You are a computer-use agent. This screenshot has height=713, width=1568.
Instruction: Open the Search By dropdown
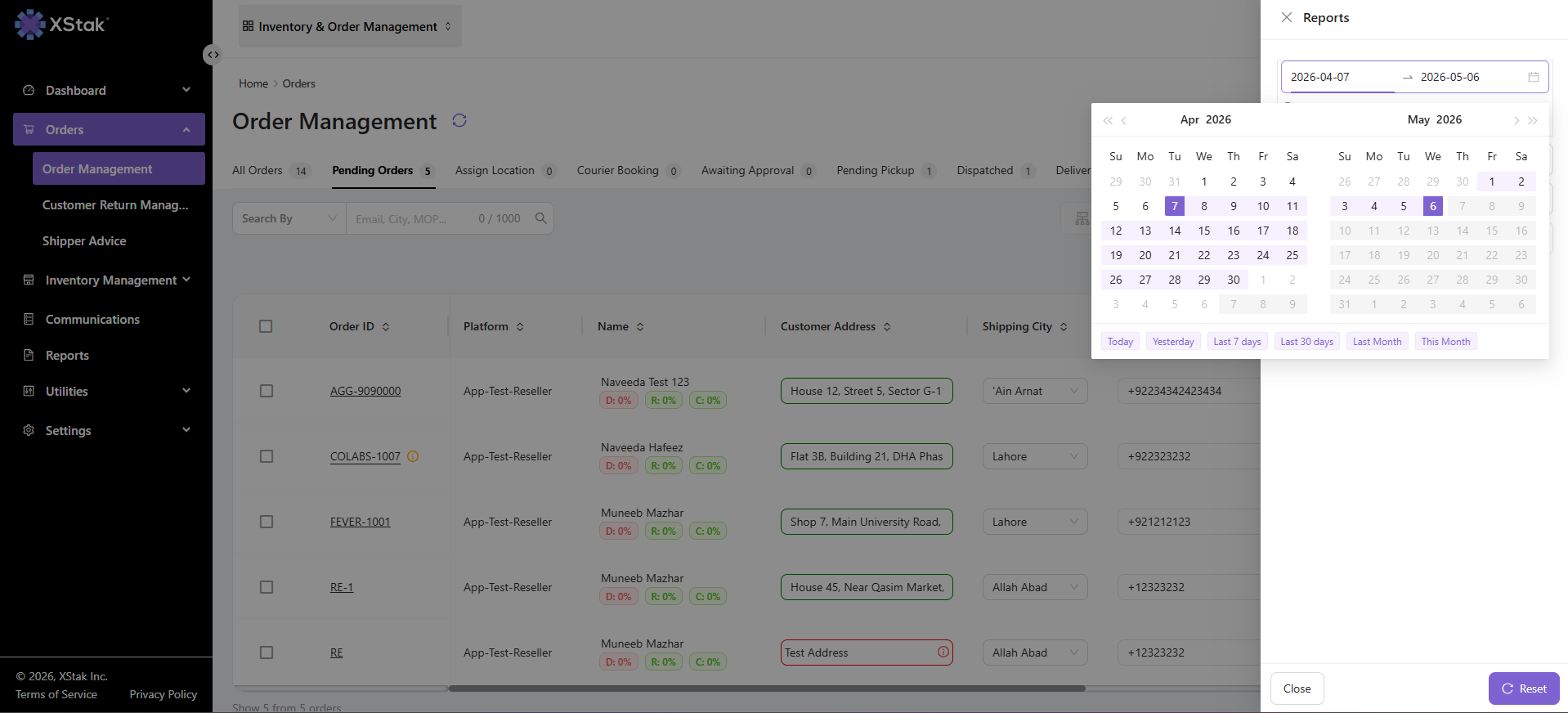[289, 218]
